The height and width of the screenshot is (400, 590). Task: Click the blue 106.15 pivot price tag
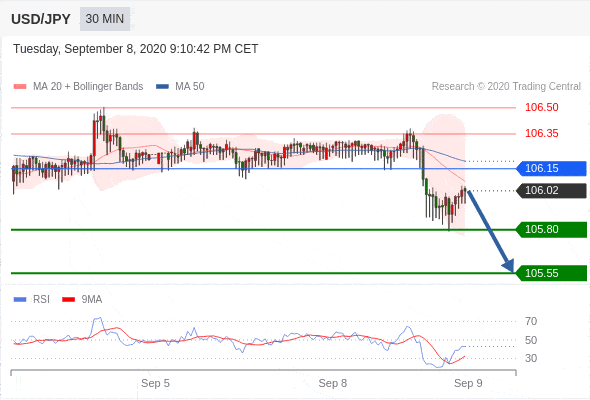click(x=551, y=168)
